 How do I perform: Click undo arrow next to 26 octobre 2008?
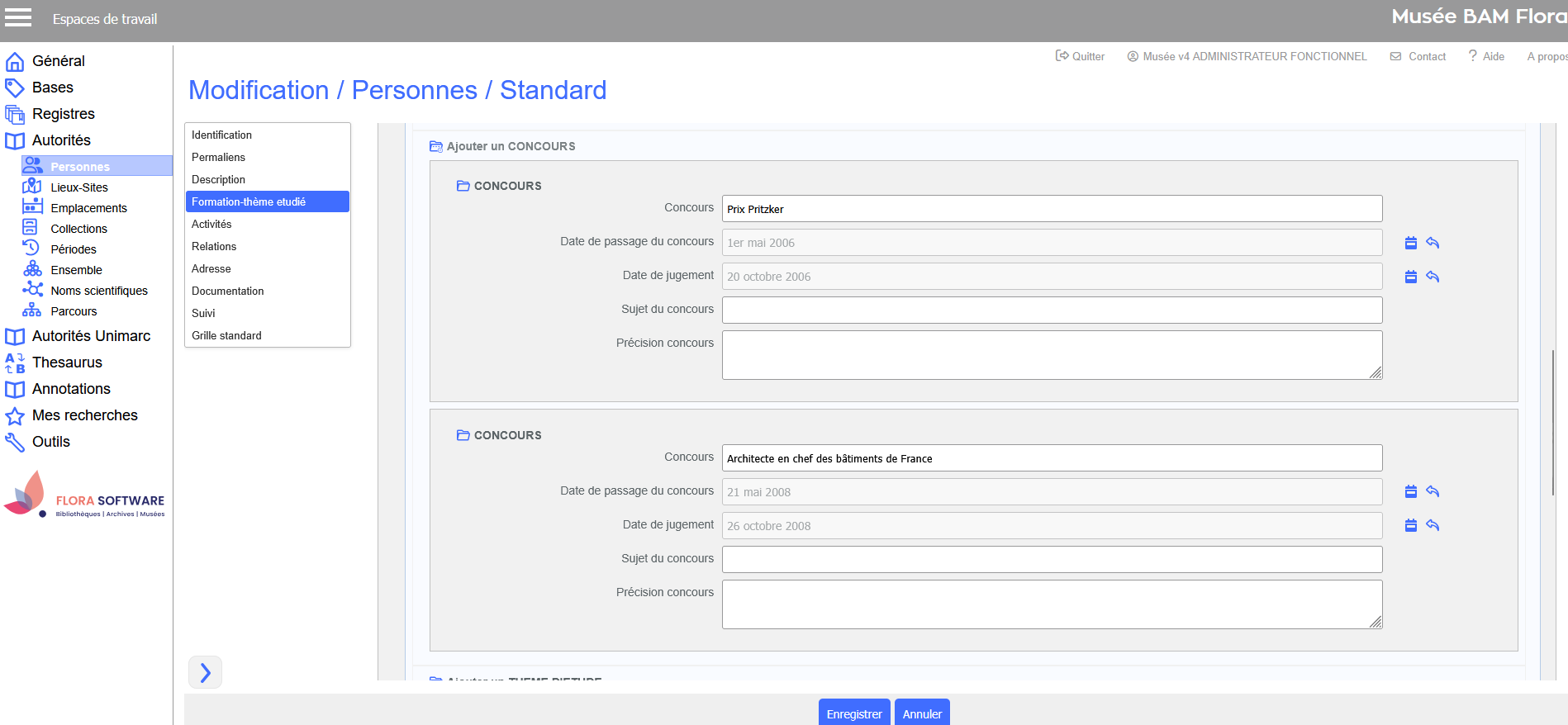click(x=1433, y=526)
